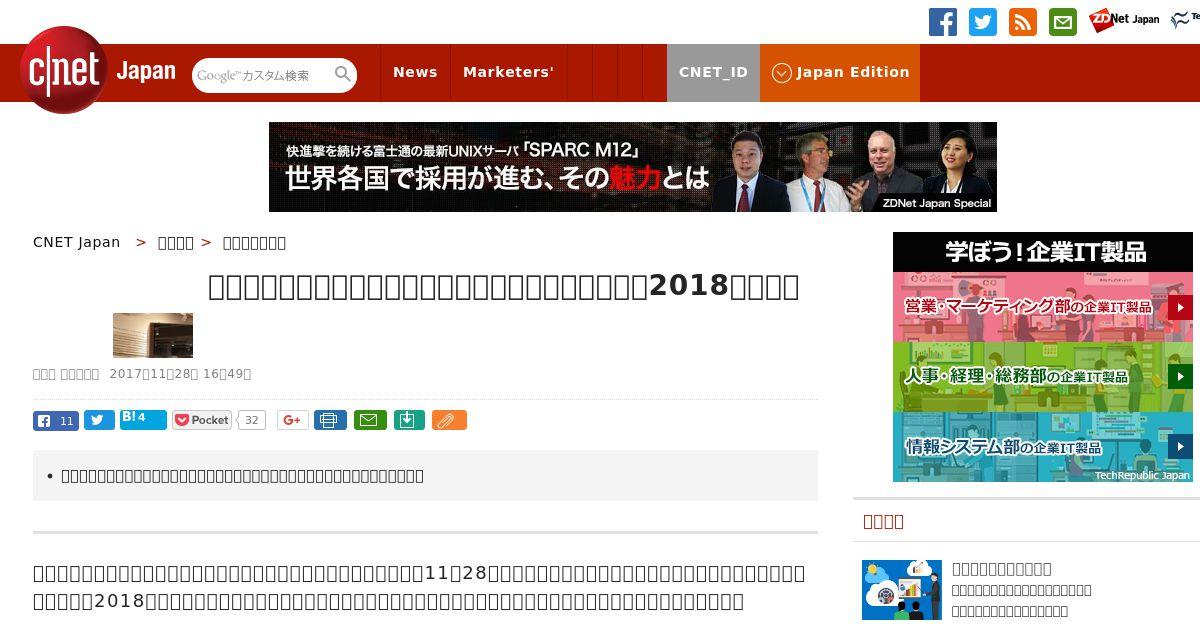Open the article thumbnail image
This screenshot has height=630, width=1200.
point(153,335)
